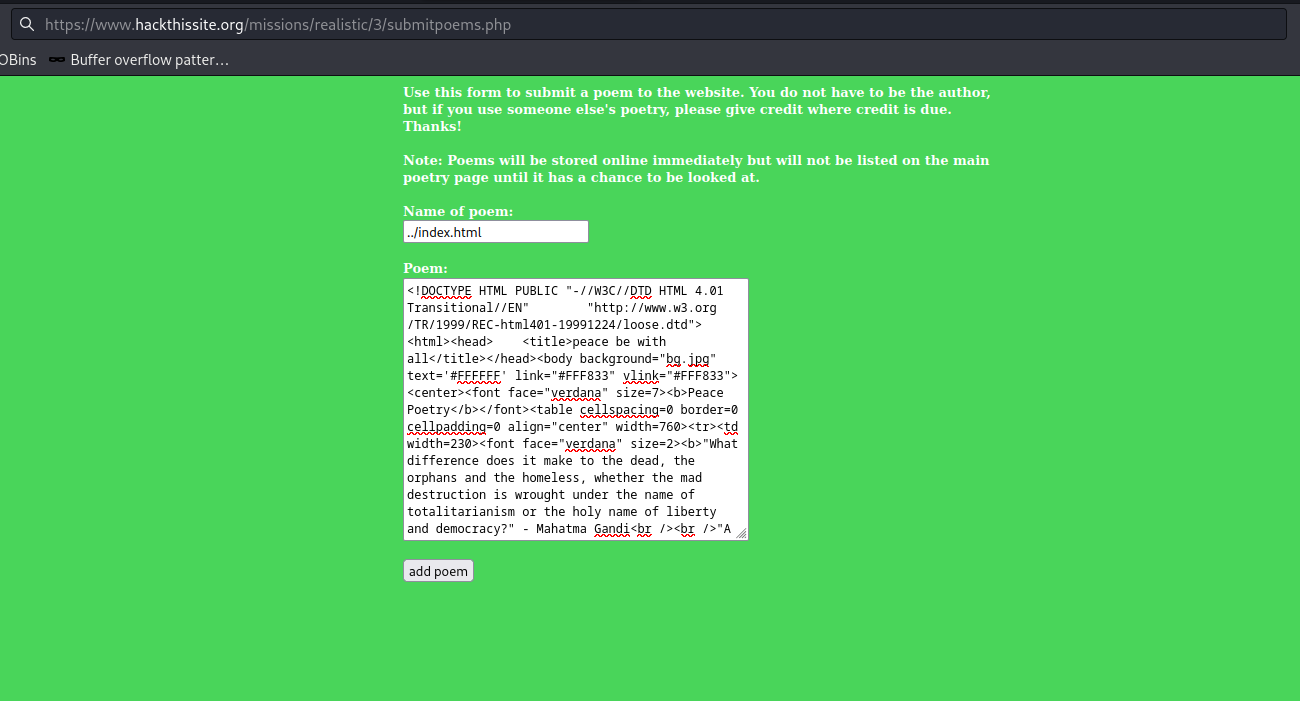Place cursor on misspelled word DOCTYPE
Viewport: 1300px width, 701px height.
coord(446,291)
